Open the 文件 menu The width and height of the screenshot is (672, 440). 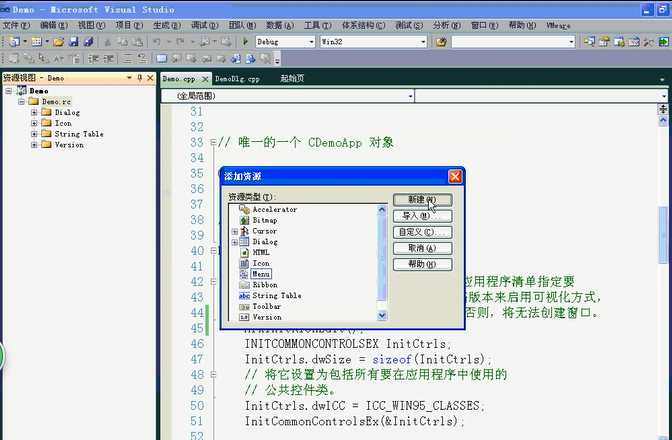coord(16,26)
